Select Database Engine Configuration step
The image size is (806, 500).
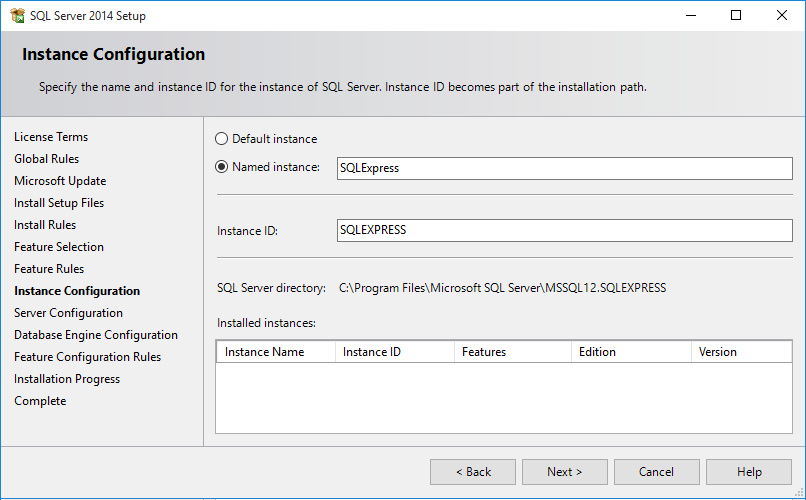tap(96, 335)
